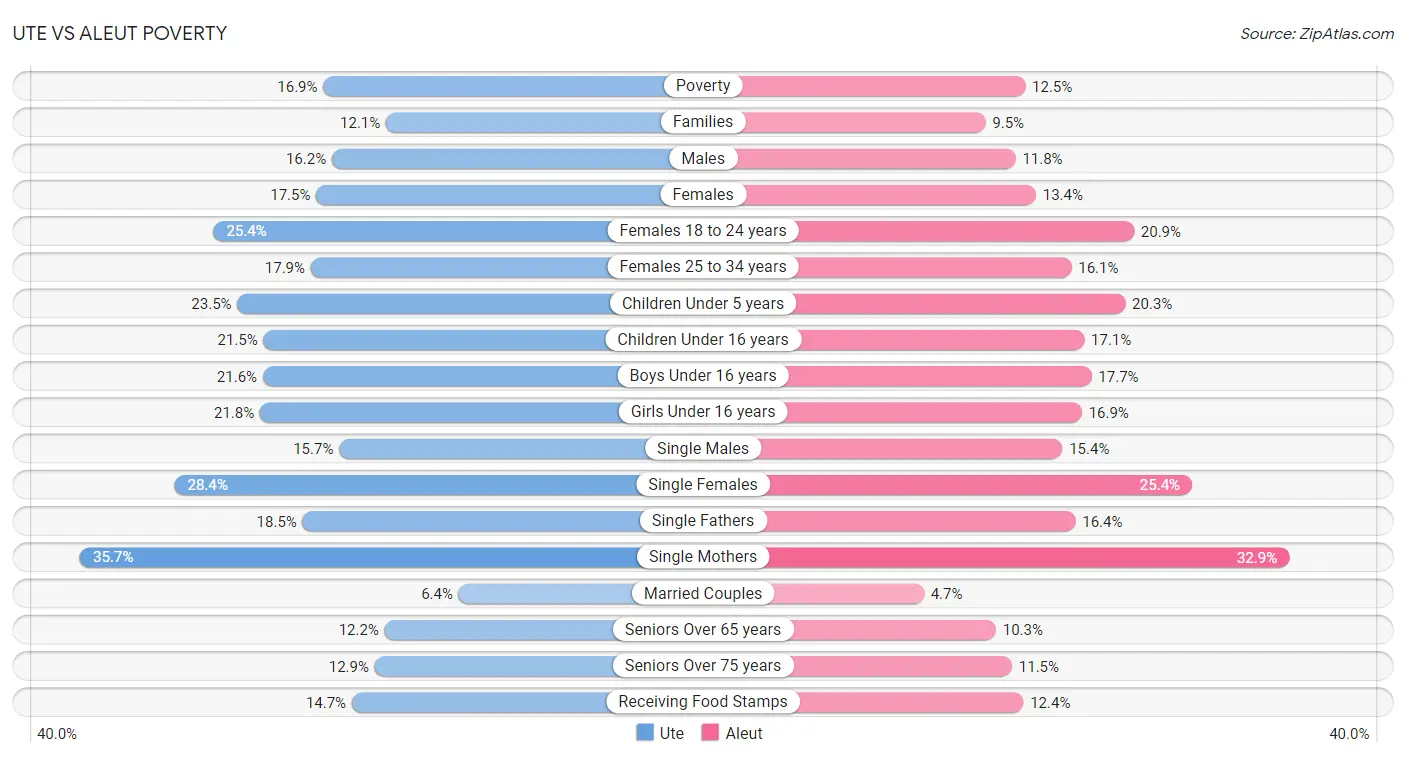Toggle the Ute legend label

pos(672,733)
